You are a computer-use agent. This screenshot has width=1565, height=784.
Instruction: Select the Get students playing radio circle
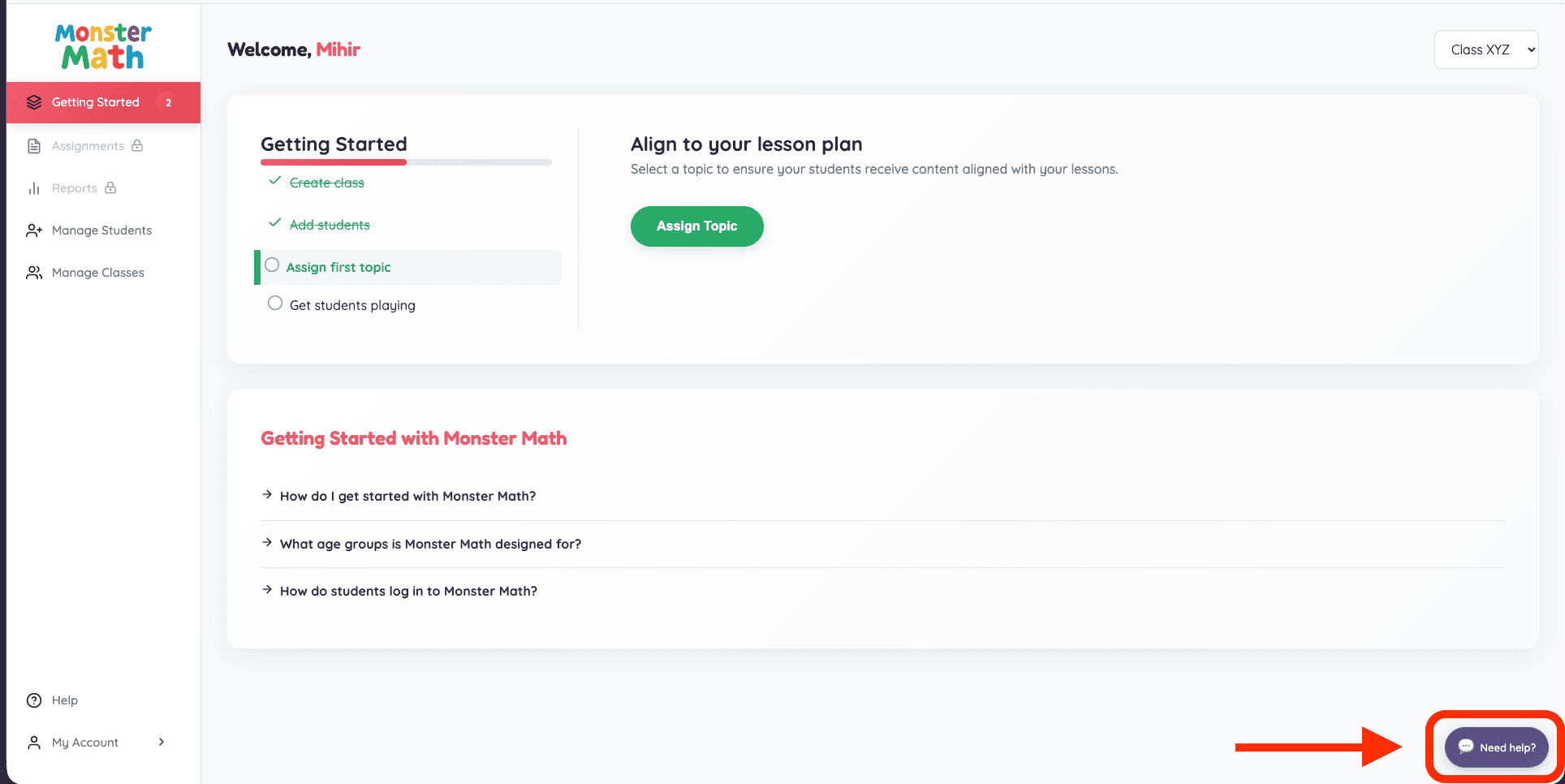point(275,304)
